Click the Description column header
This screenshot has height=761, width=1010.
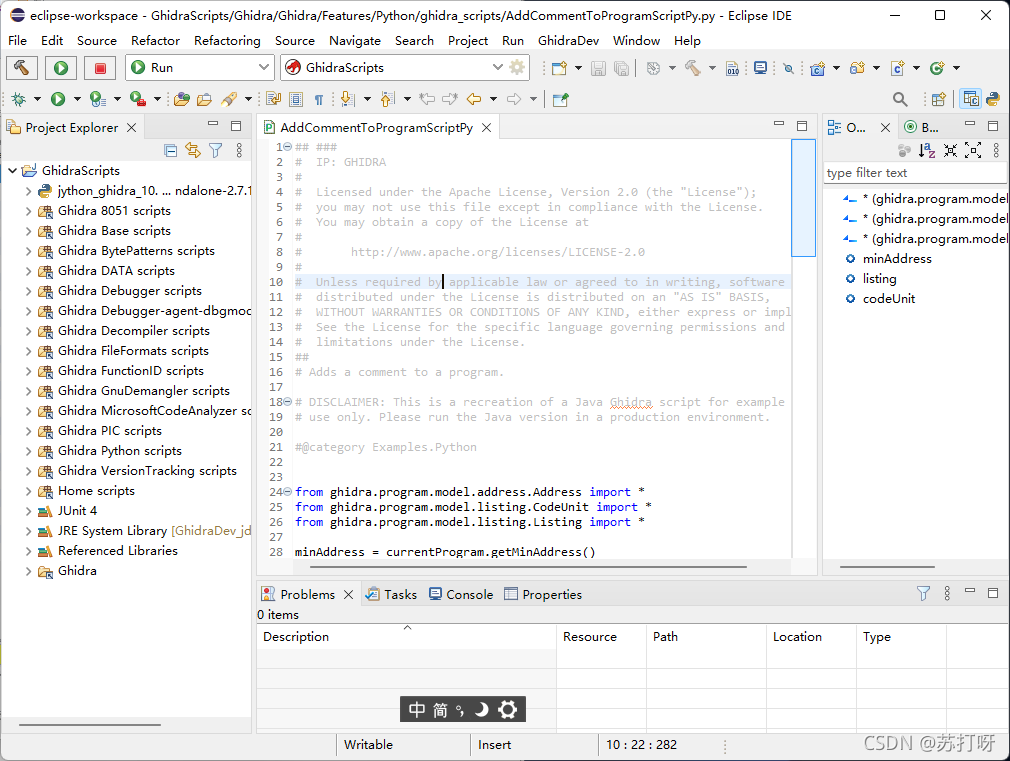point(406,637)
